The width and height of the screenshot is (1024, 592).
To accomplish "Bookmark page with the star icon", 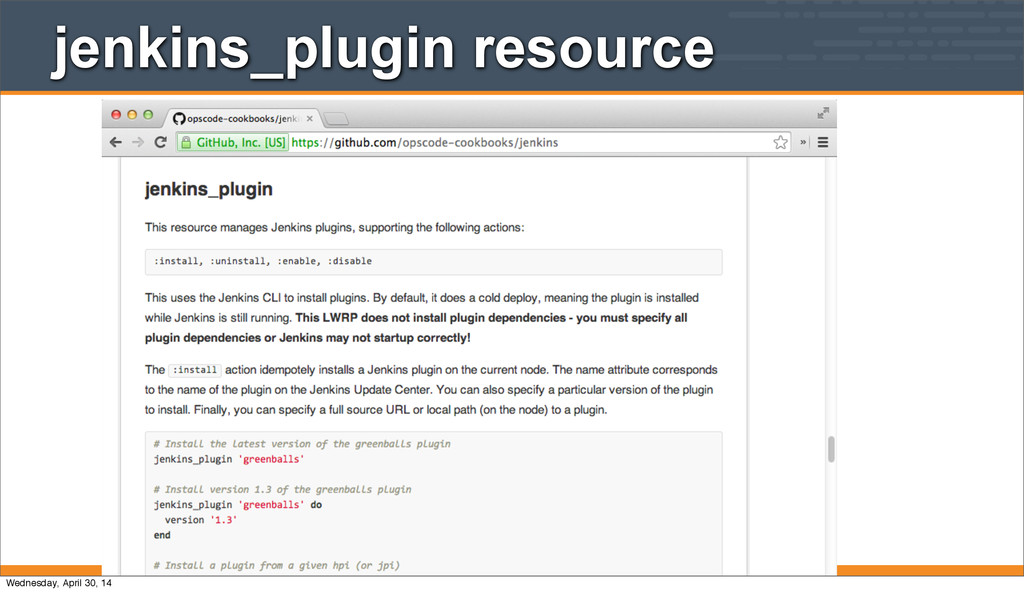I will coord(780,142).
